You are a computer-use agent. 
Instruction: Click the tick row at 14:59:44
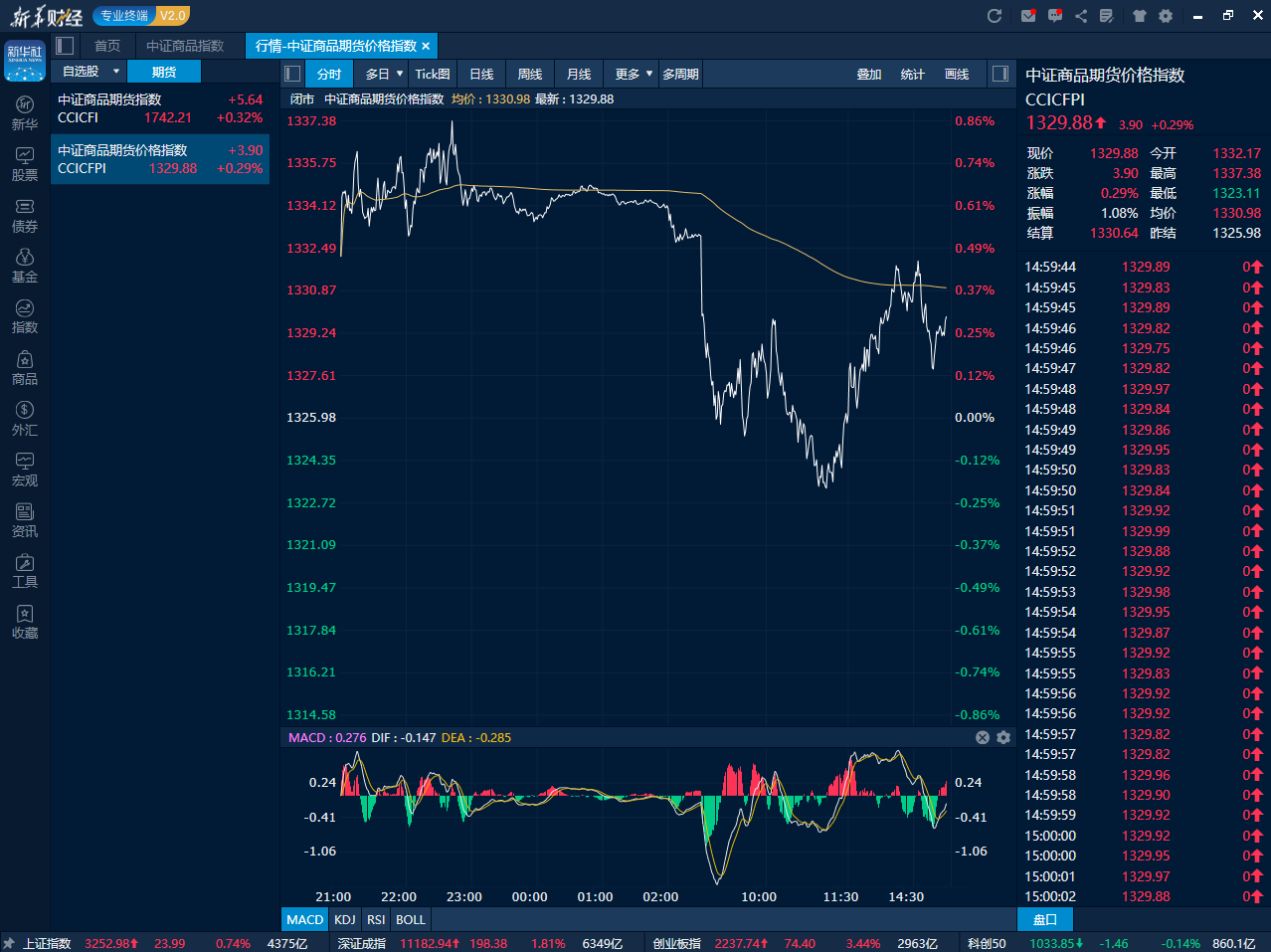pyautogui.click(x=1144, y=267)
